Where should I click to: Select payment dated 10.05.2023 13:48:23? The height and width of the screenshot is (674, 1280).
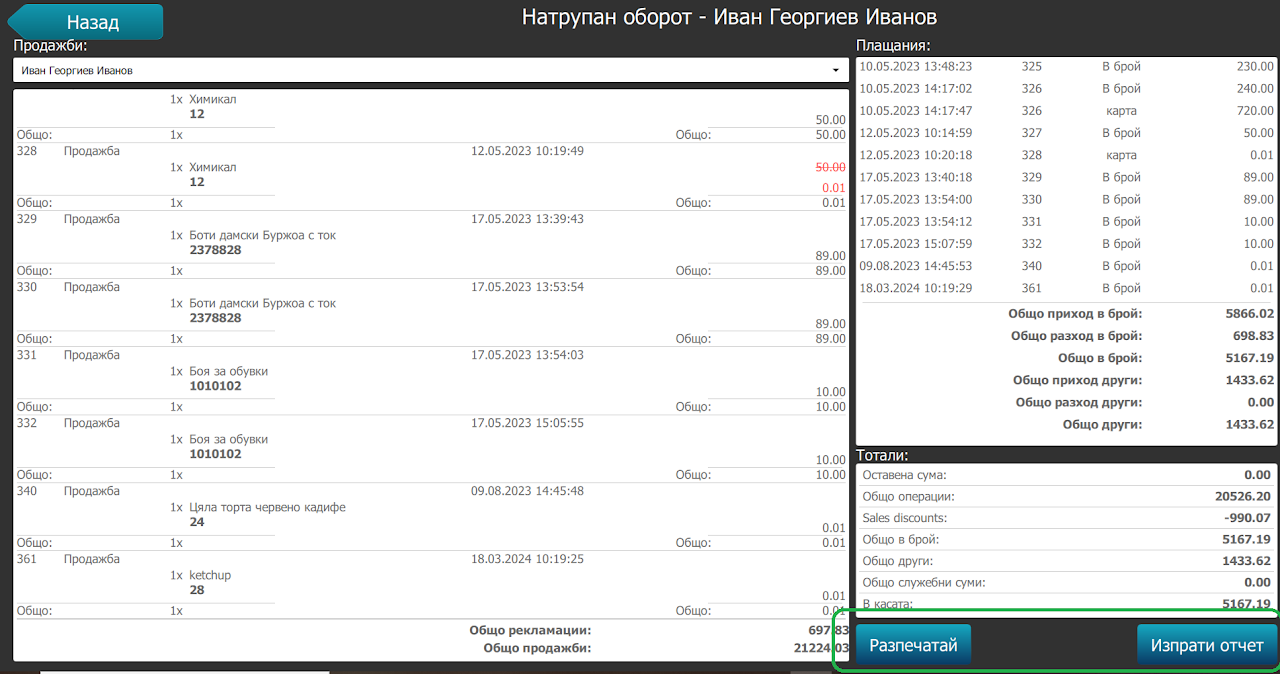click(x=1067, y=67)
